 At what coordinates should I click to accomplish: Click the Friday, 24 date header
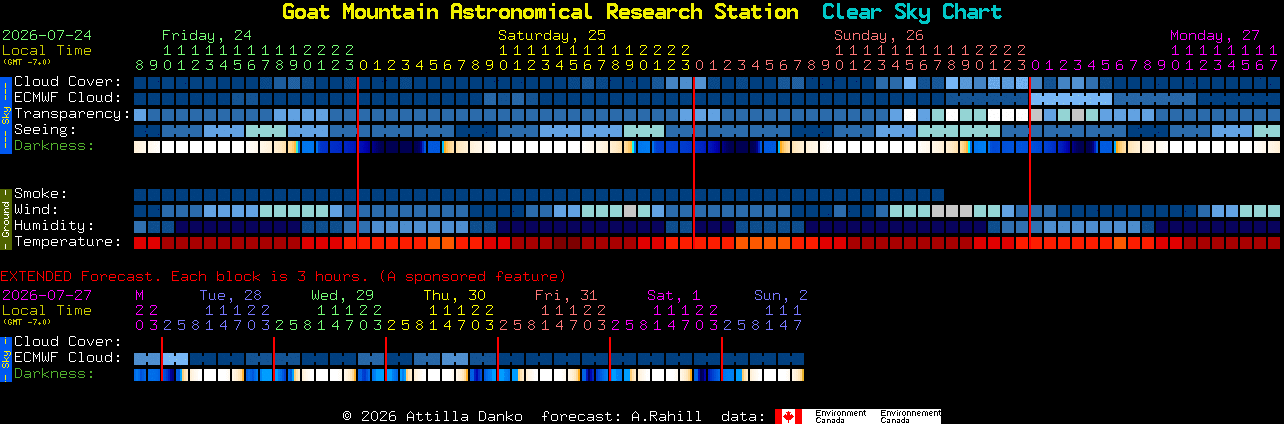207,35
